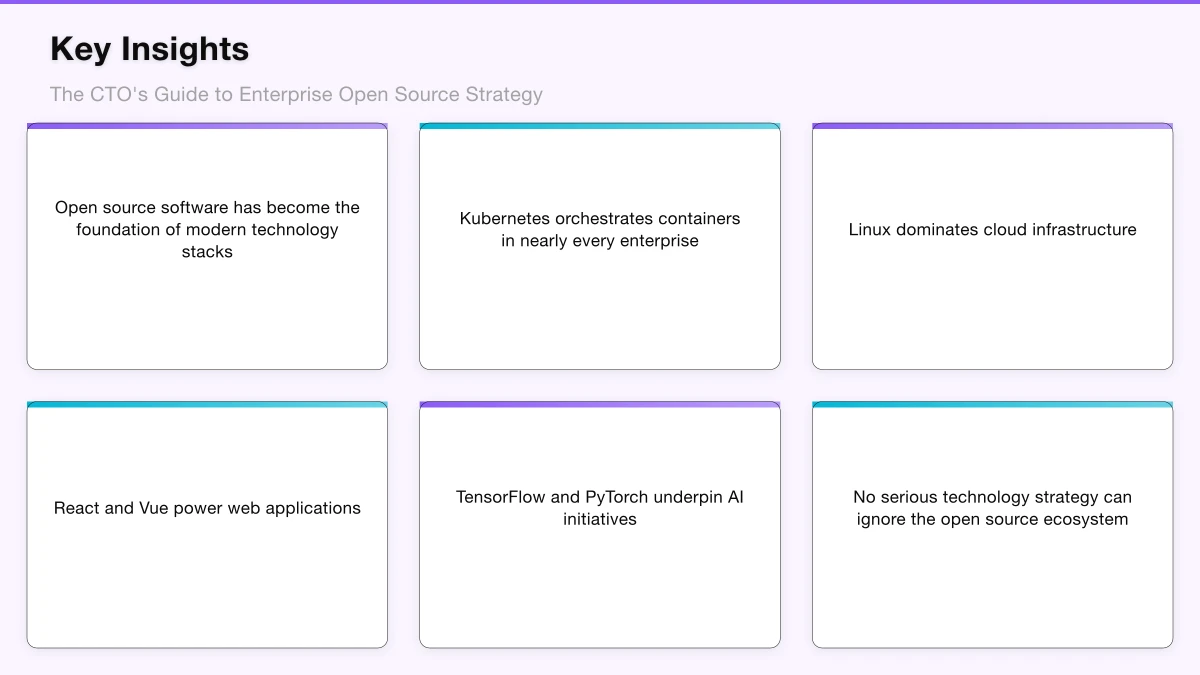Click the "Key Insights" slide title
Image resolution: width=1200 pixels, height=675 pixels.
150,49
